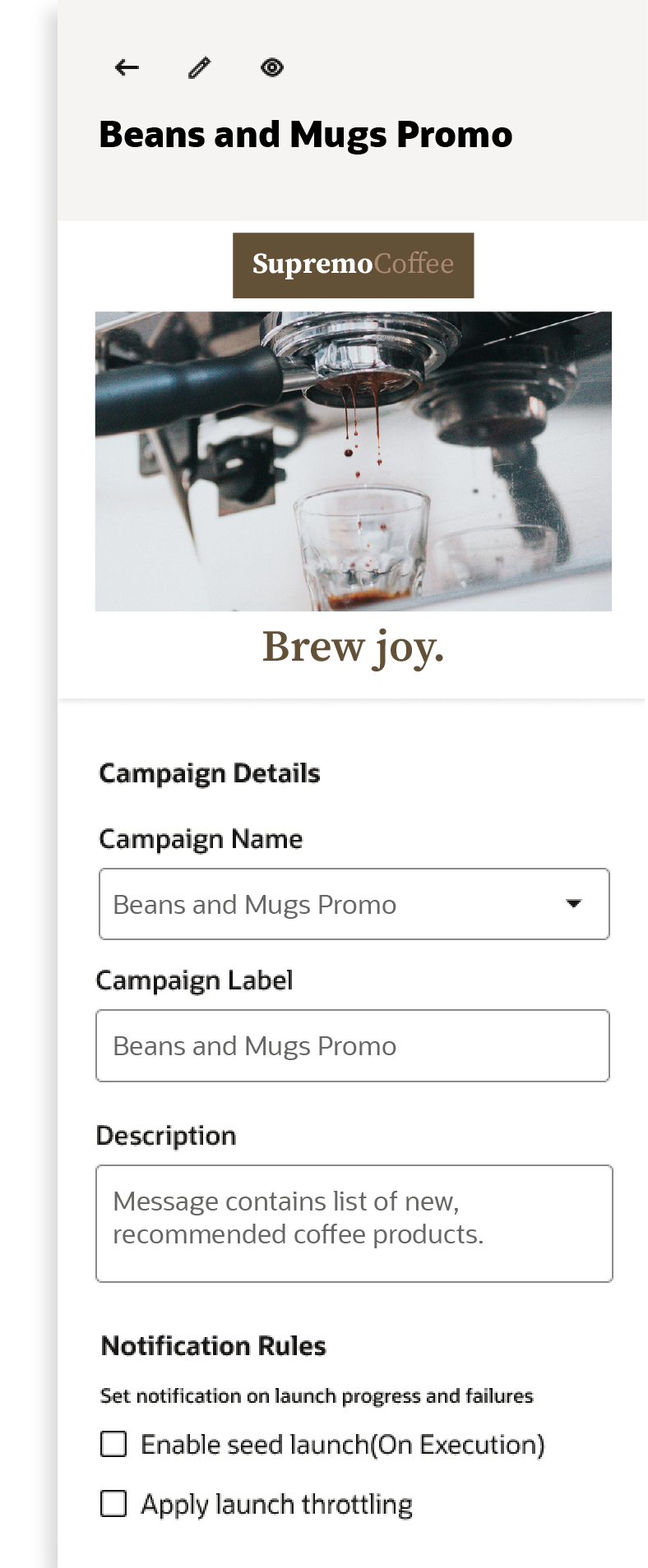
Task: Open the espresso machine preview image
Action: (353, 461)
